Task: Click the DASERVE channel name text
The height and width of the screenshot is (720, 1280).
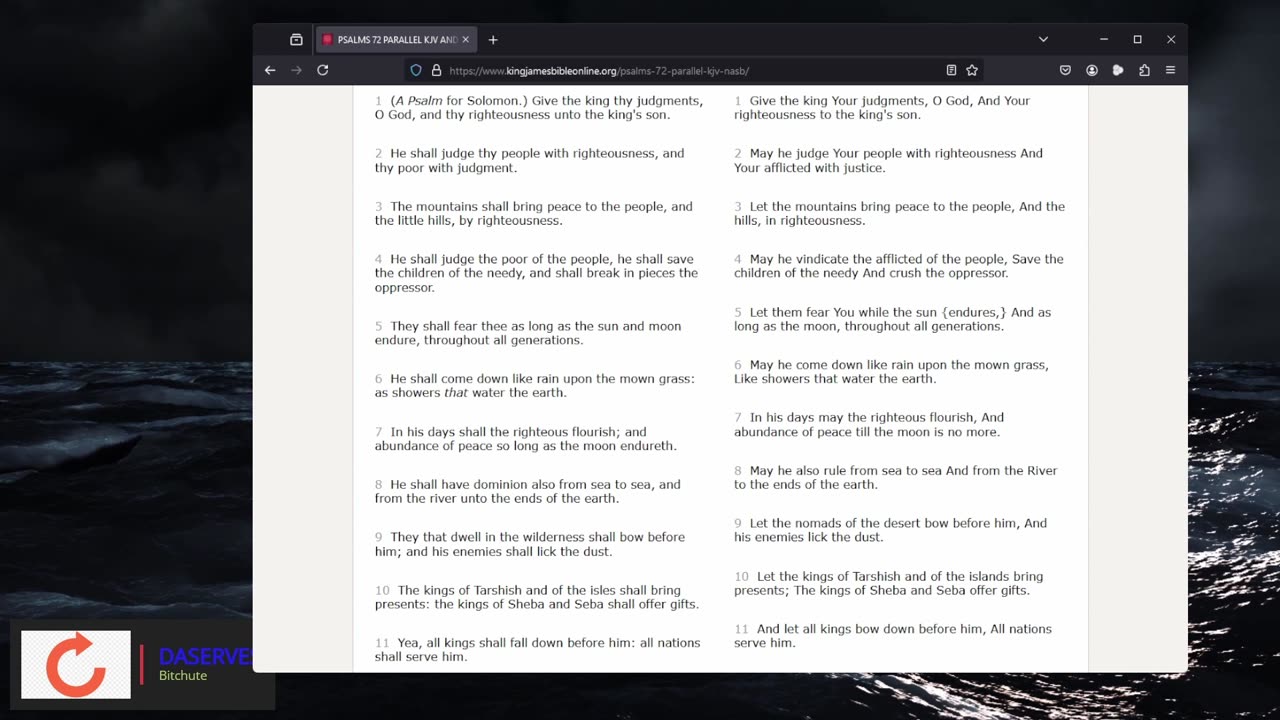Action: (205, 656)
